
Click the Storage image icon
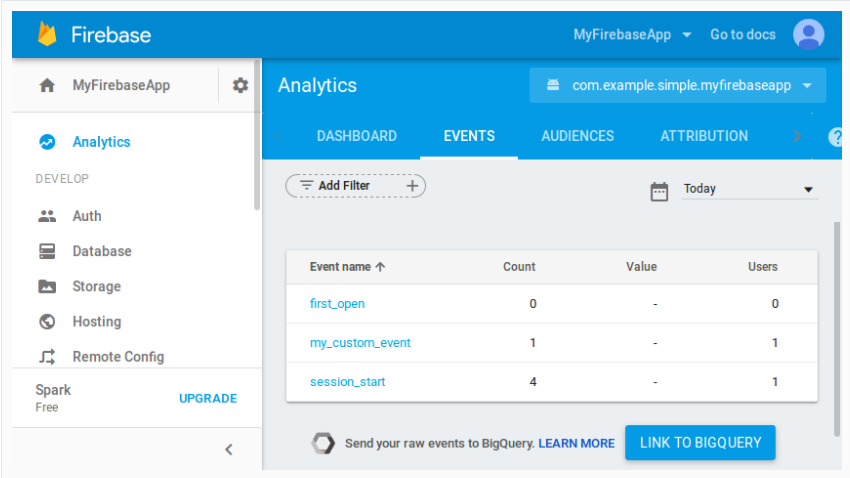point(47,286)
